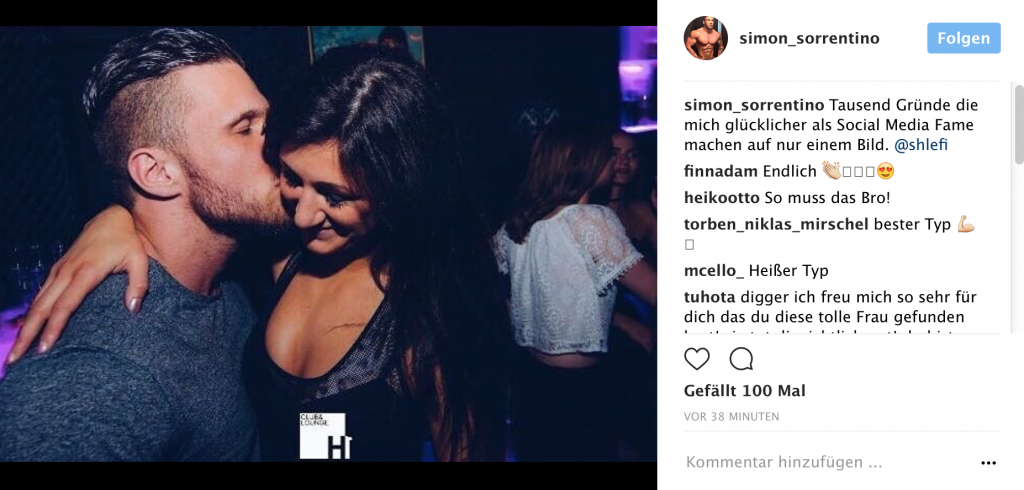View who liked via Gefällt 100 Mal

click(x=744, y=391)
